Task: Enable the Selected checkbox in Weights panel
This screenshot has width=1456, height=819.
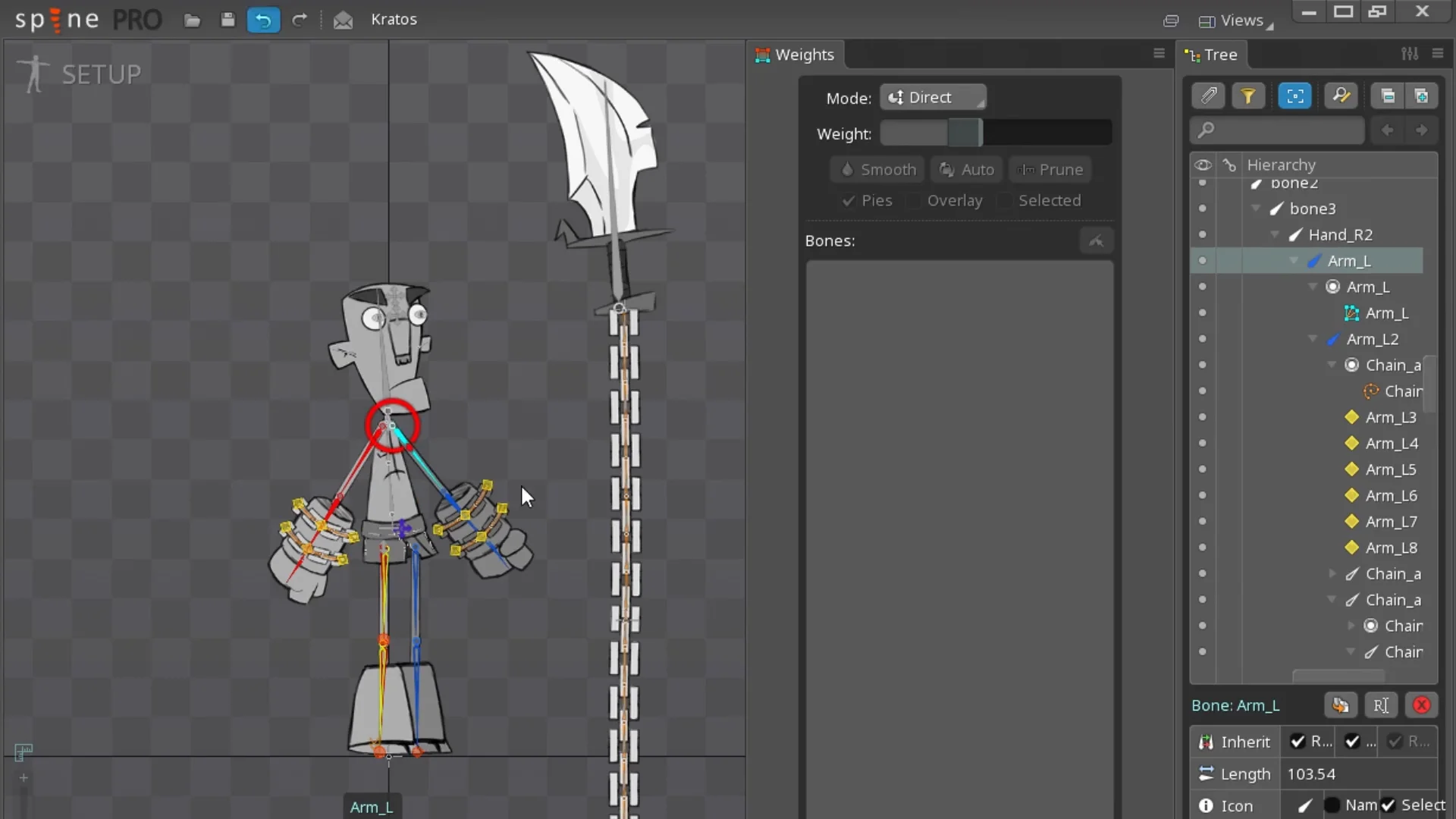Action: pyautogui.click(x=1005, y=200)
